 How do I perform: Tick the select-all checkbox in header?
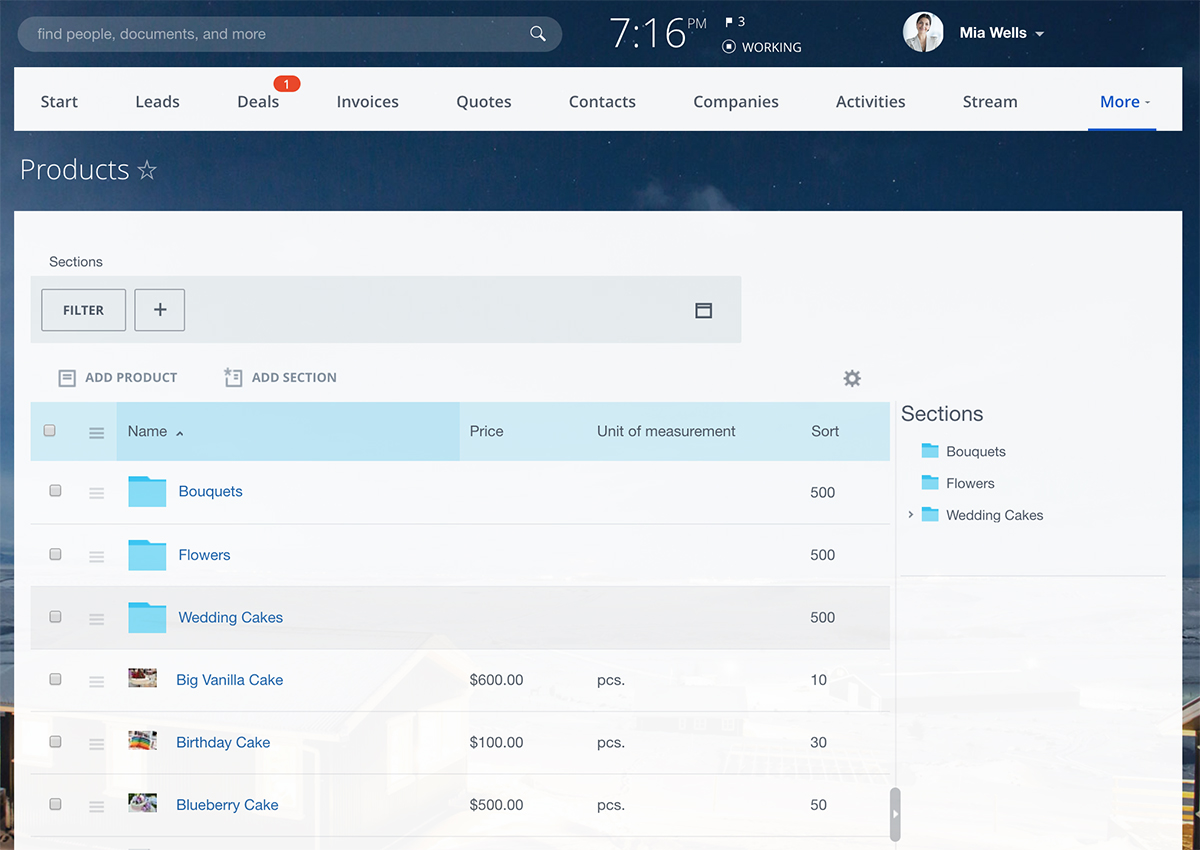[50, 431]
